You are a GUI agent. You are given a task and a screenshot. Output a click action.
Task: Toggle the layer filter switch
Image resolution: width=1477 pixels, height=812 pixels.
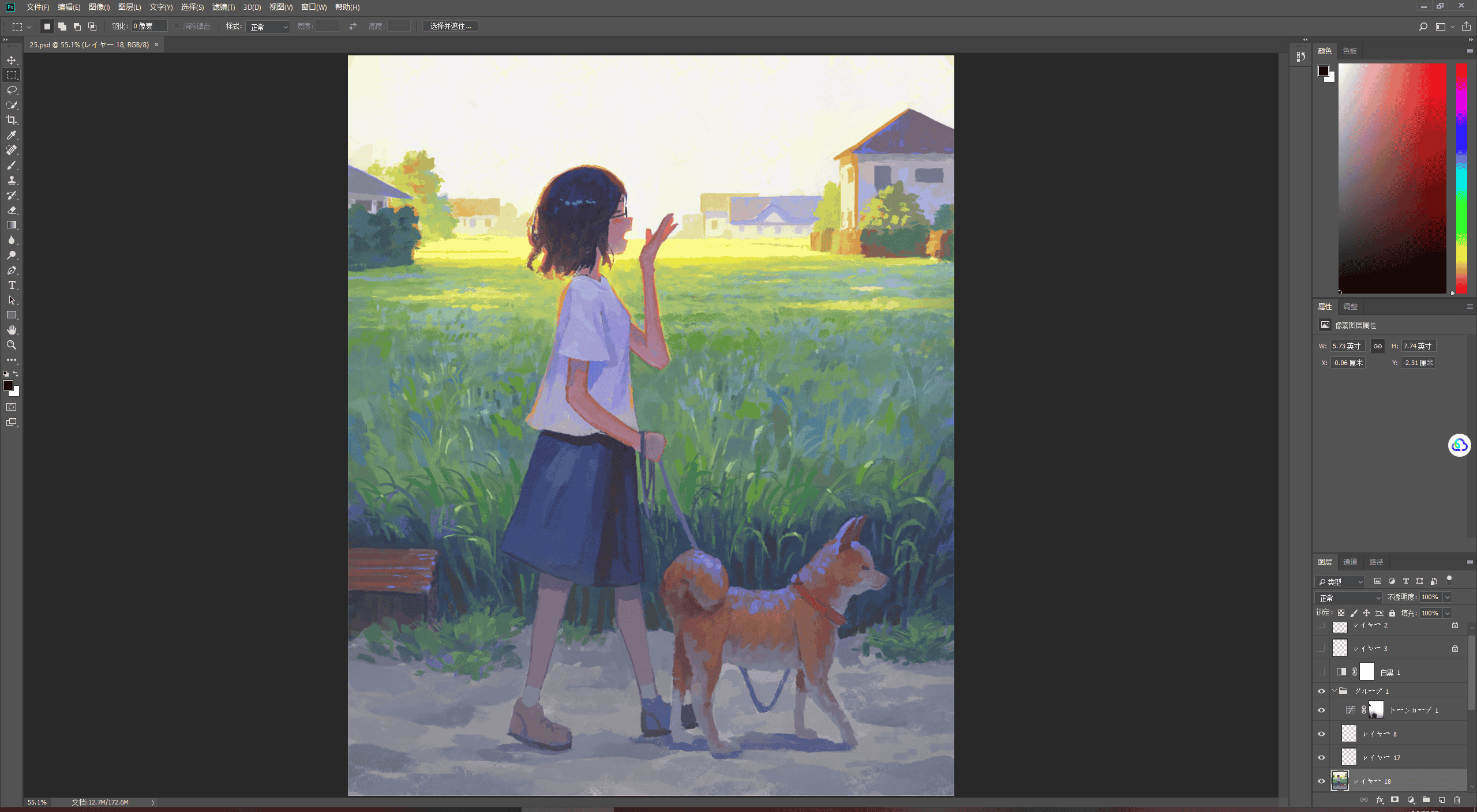click(x=1449, y=580)
